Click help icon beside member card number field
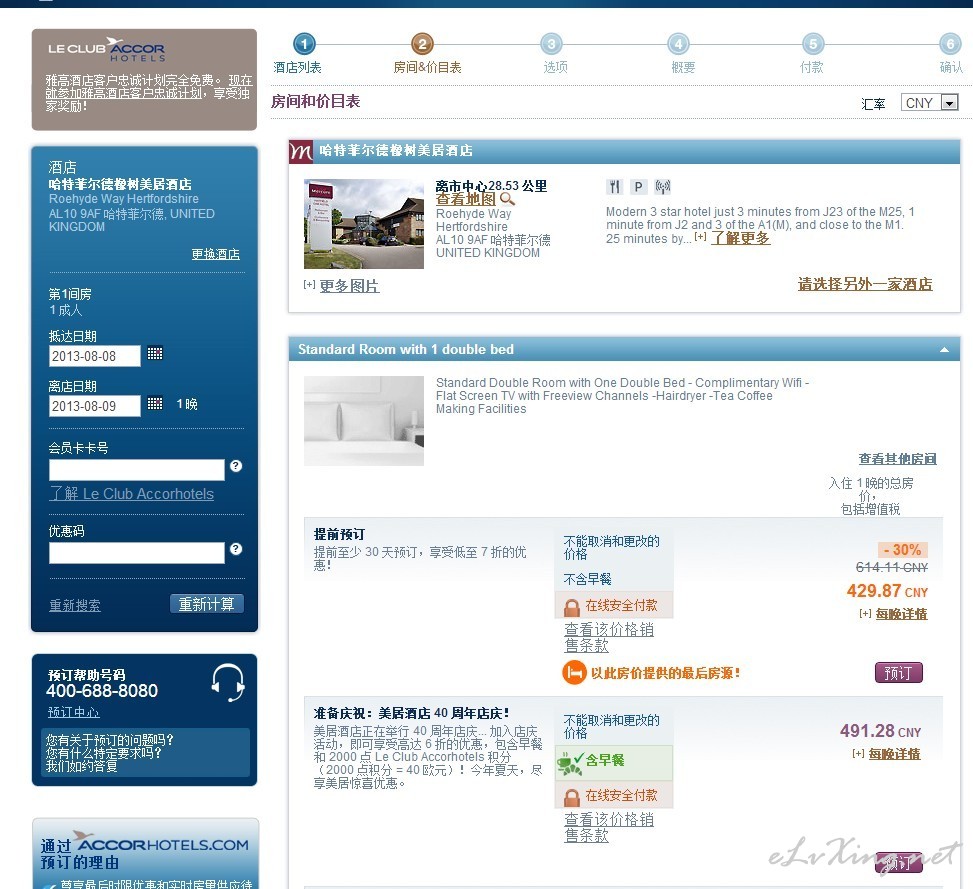This screenshot has width=973, height=889. click(x=236, y=466)
